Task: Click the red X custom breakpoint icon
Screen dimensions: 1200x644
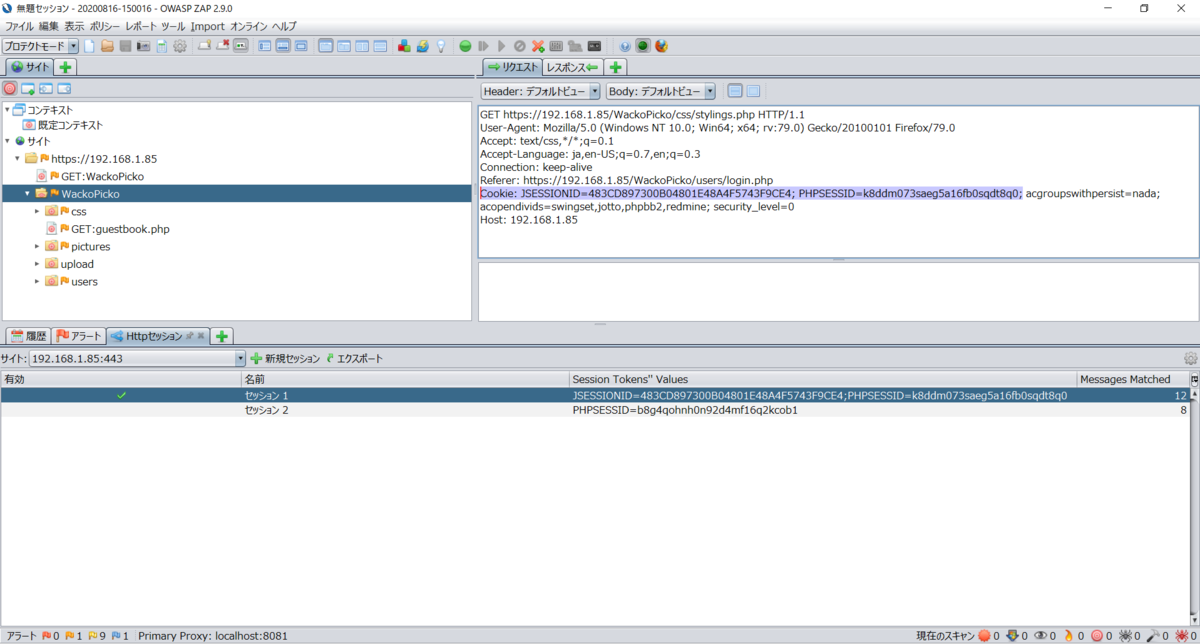Action: [x=538, y=46]
